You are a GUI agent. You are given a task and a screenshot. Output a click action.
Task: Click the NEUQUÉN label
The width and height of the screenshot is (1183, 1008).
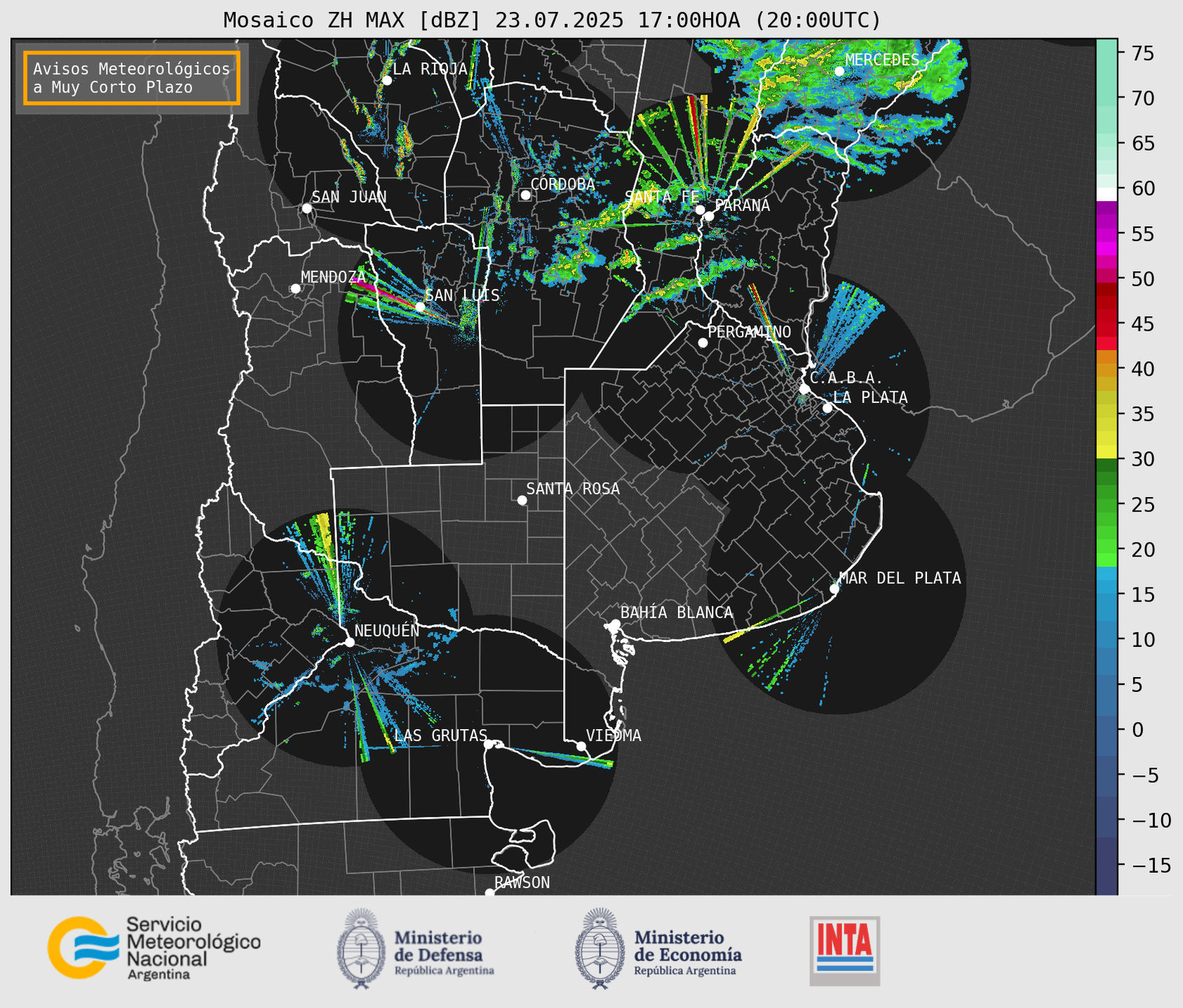387,630
